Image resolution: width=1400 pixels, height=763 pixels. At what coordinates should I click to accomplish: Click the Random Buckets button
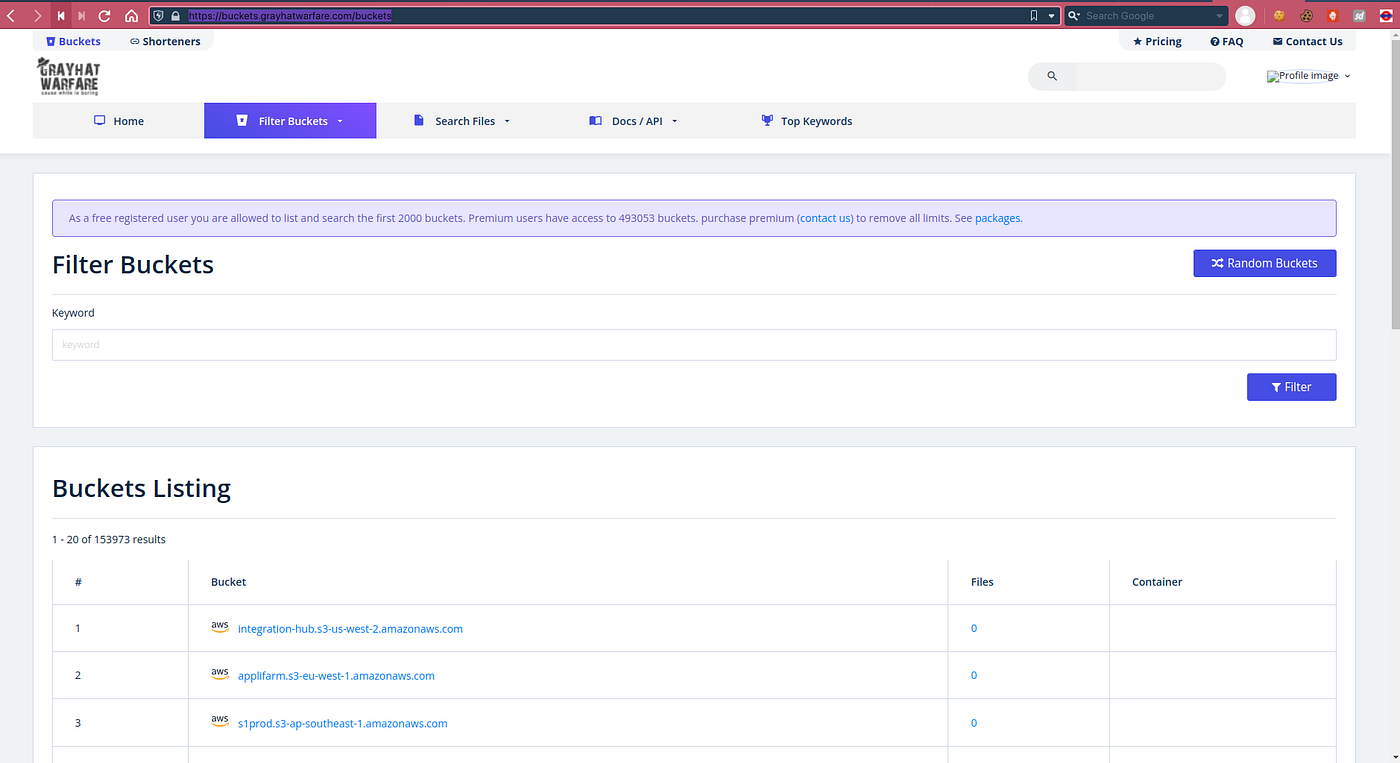[1264, 263]
